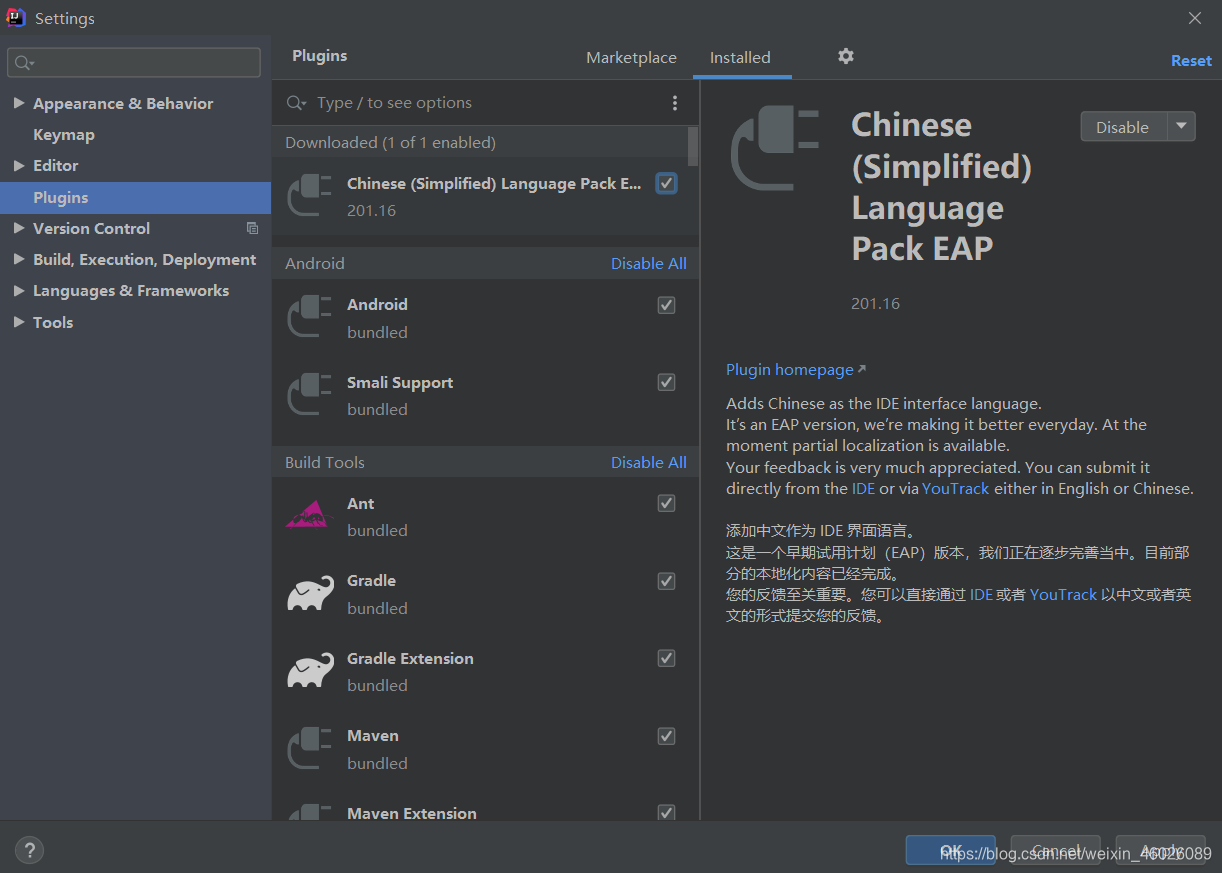Switch to the Marketplace tab

point(631,57)
